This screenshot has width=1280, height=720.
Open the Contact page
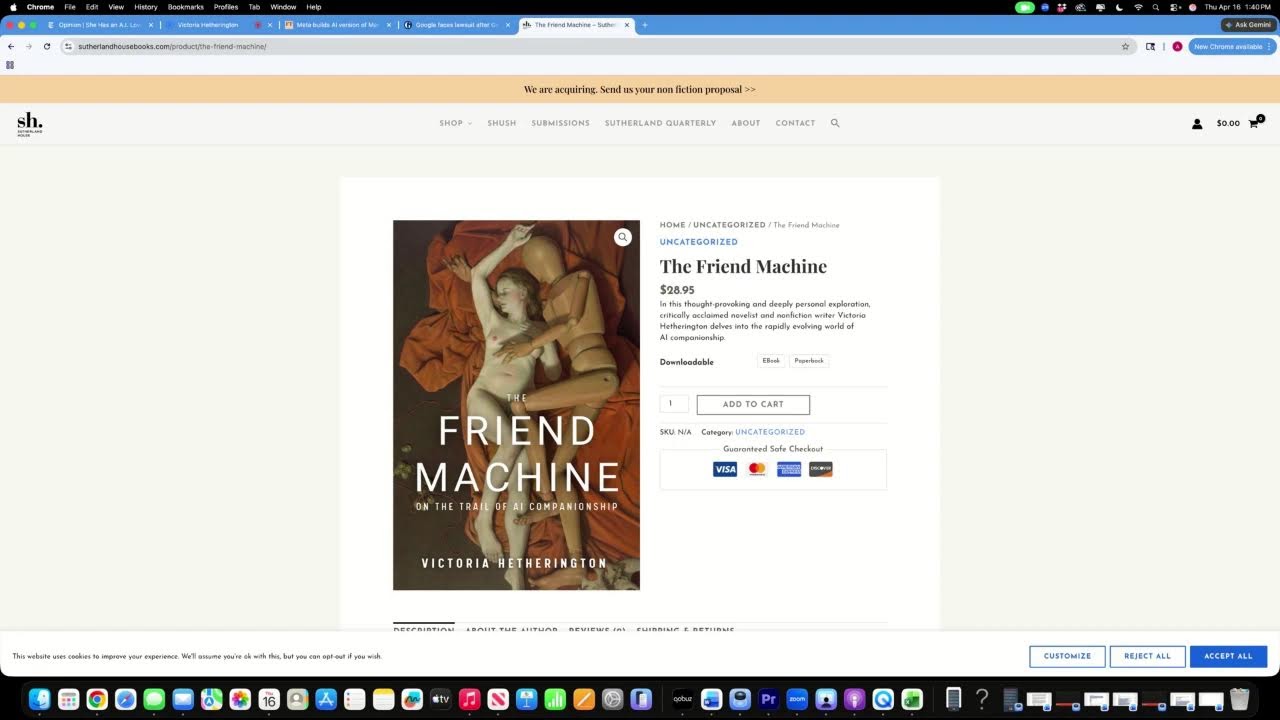click(x=795, y=123)
